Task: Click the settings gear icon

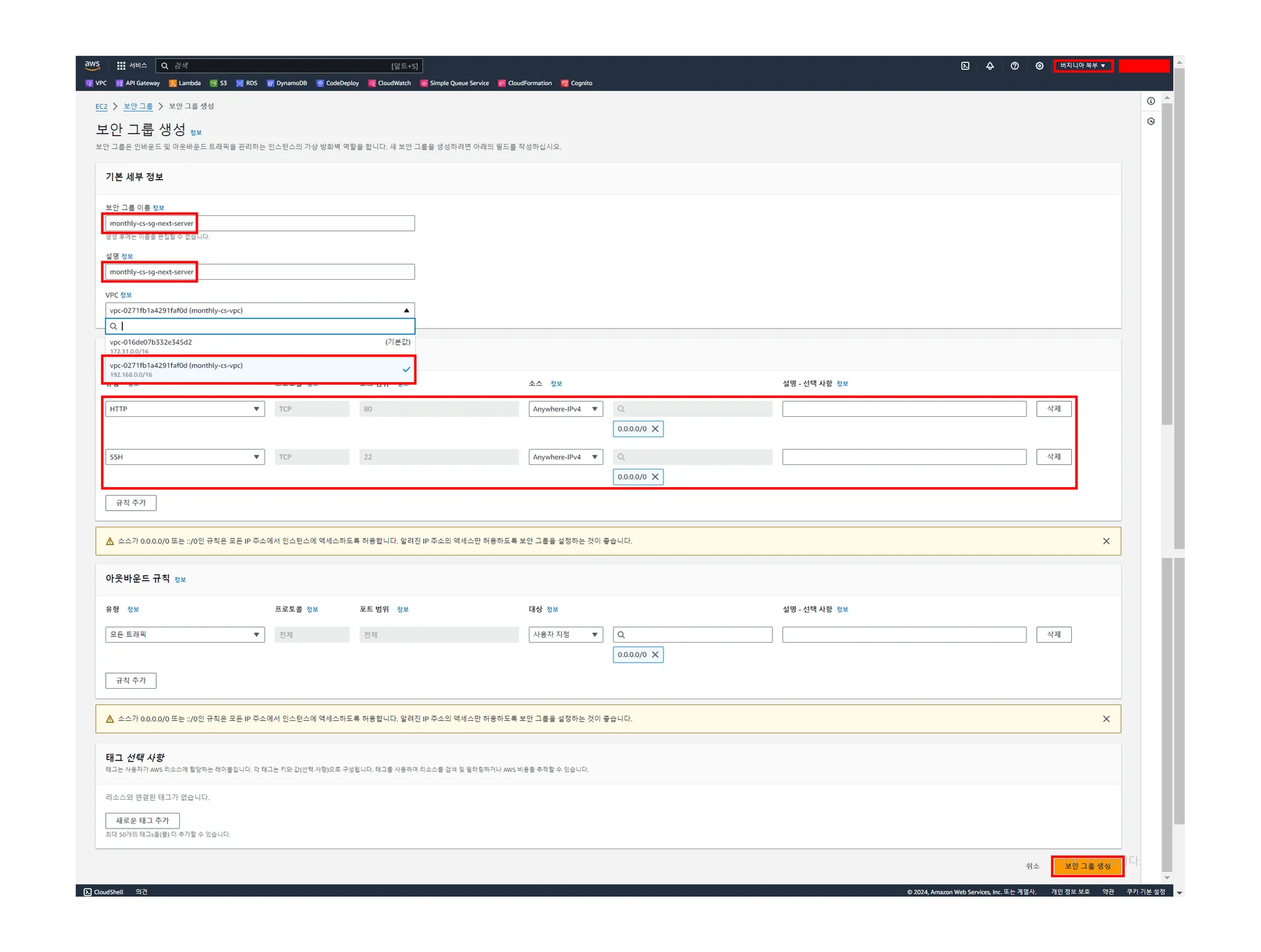Action: click(x=1039, y=66)
